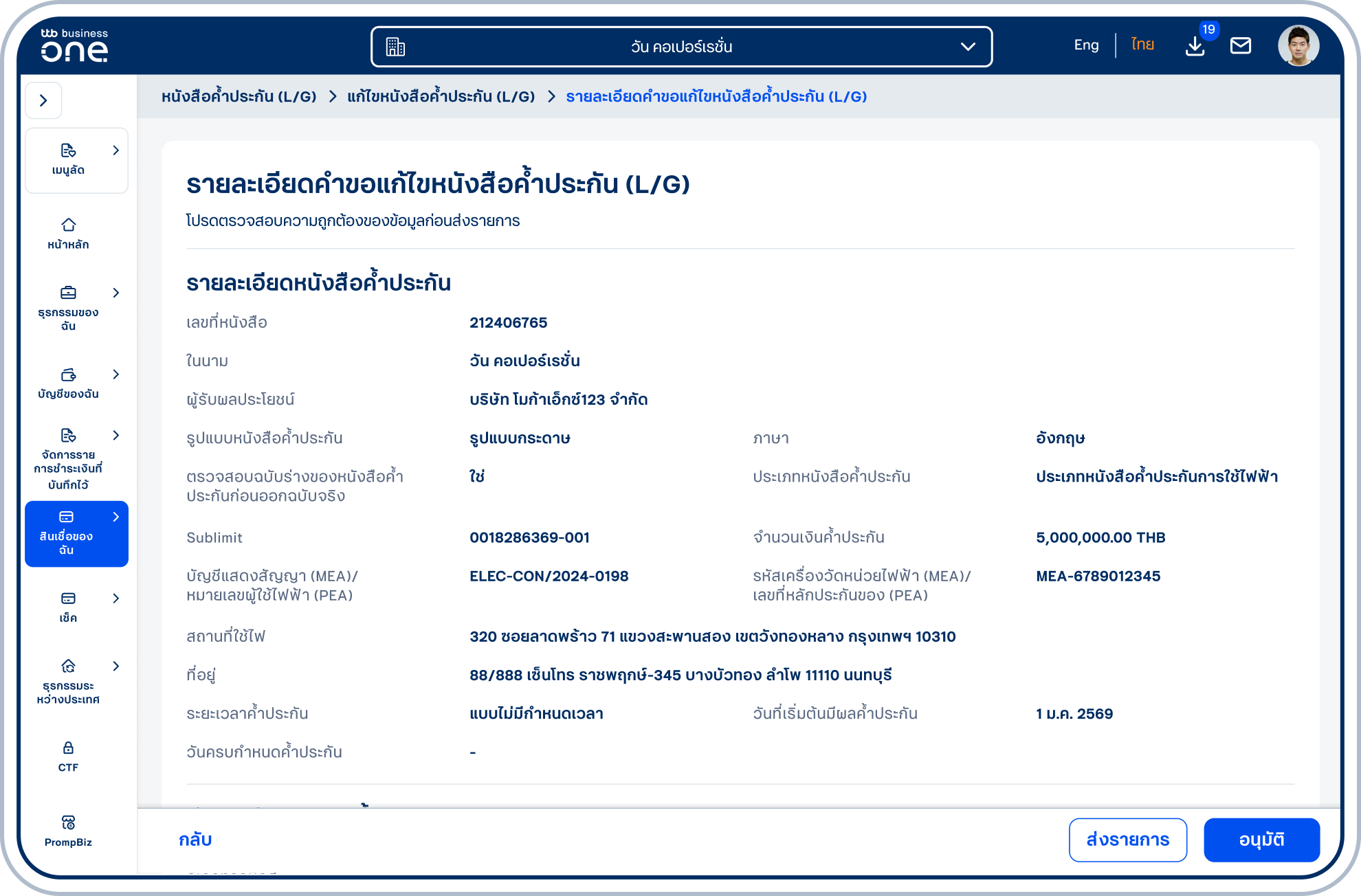This screenshot has height=896, width=1361.
Task: Open ธุรกรรมระหว่างประเทศ icon
Action: tap(68, 666)
